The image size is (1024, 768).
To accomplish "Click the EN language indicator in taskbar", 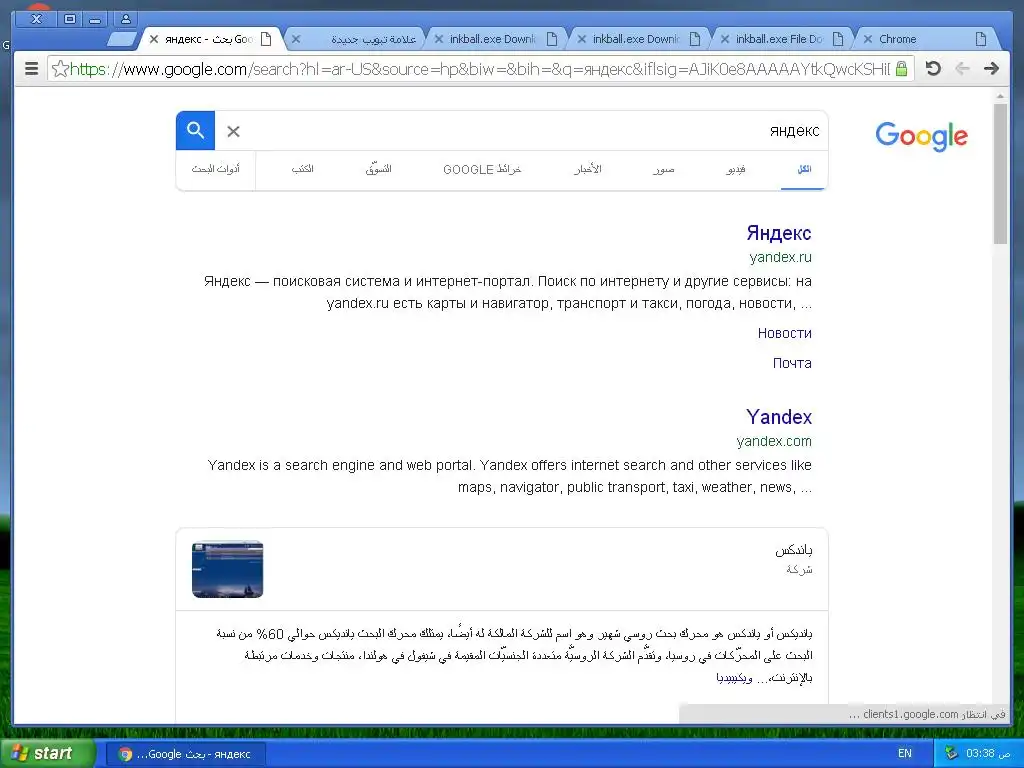I will [904, 753].
